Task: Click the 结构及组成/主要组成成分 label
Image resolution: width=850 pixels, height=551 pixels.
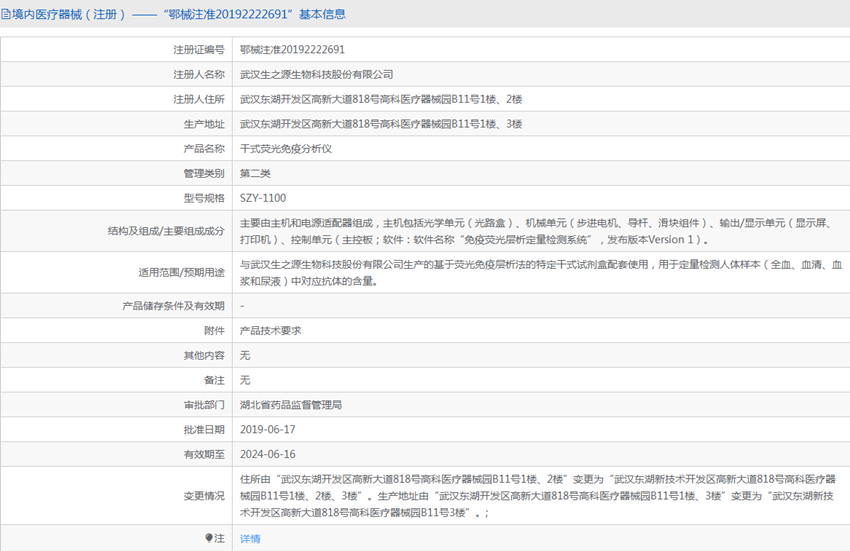Action: click(x=166, y=231)
